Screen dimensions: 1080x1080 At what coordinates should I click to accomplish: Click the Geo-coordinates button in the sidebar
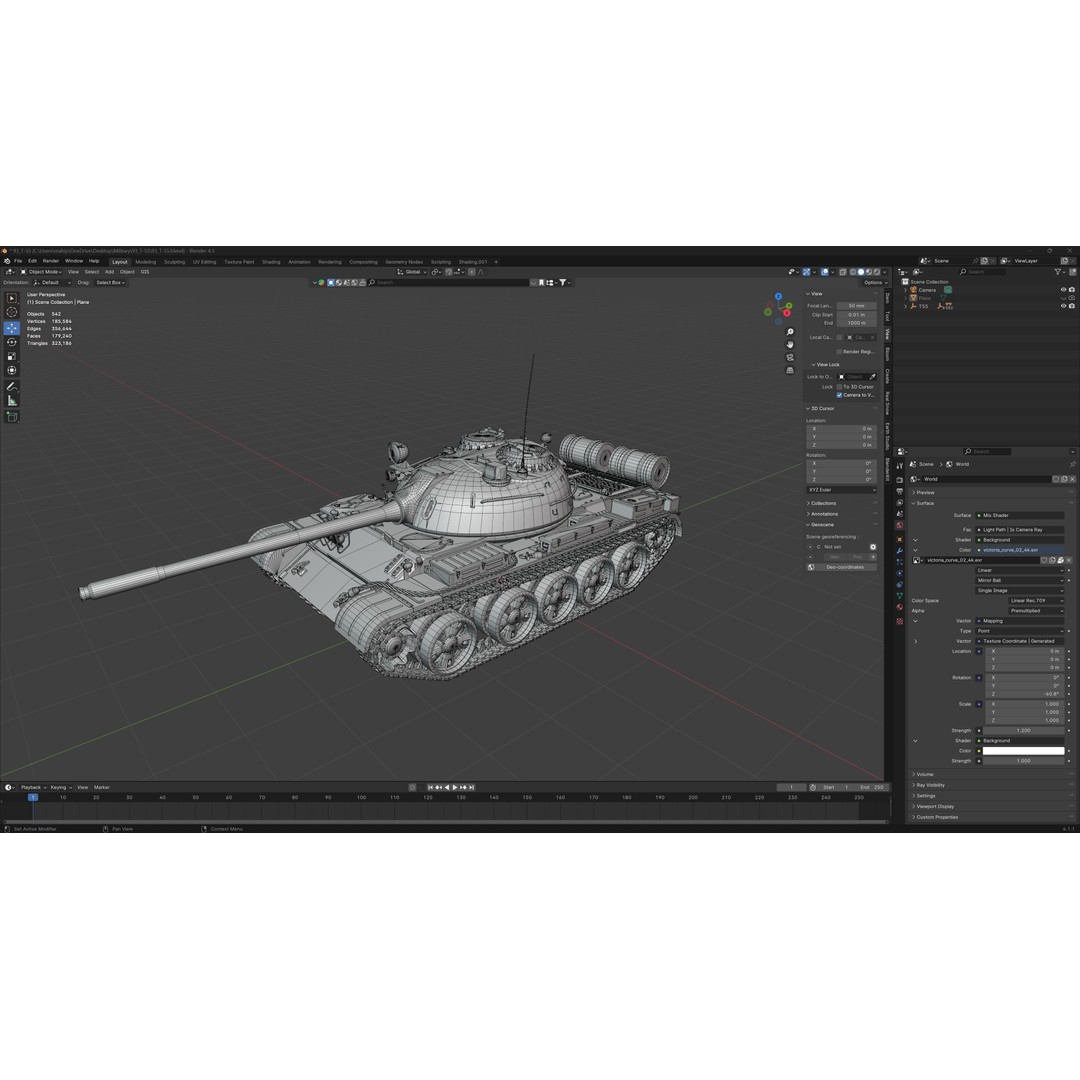point(843,567)
